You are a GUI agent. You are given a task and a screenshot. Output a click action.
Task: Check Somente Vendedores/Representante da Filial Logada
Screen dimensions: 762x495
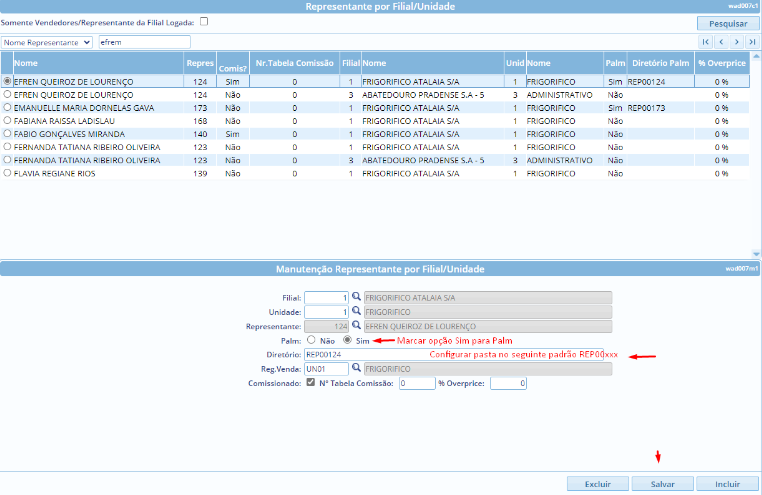click(x=204, y=21)
